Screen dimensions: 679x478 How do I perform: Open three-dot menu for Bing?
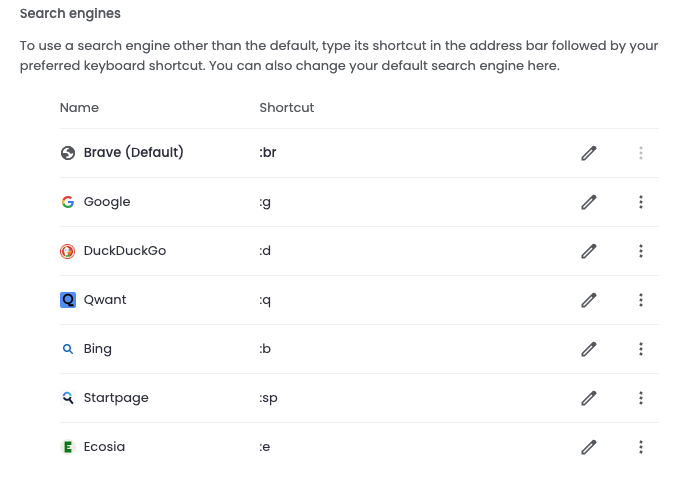(x=641, y=349)
